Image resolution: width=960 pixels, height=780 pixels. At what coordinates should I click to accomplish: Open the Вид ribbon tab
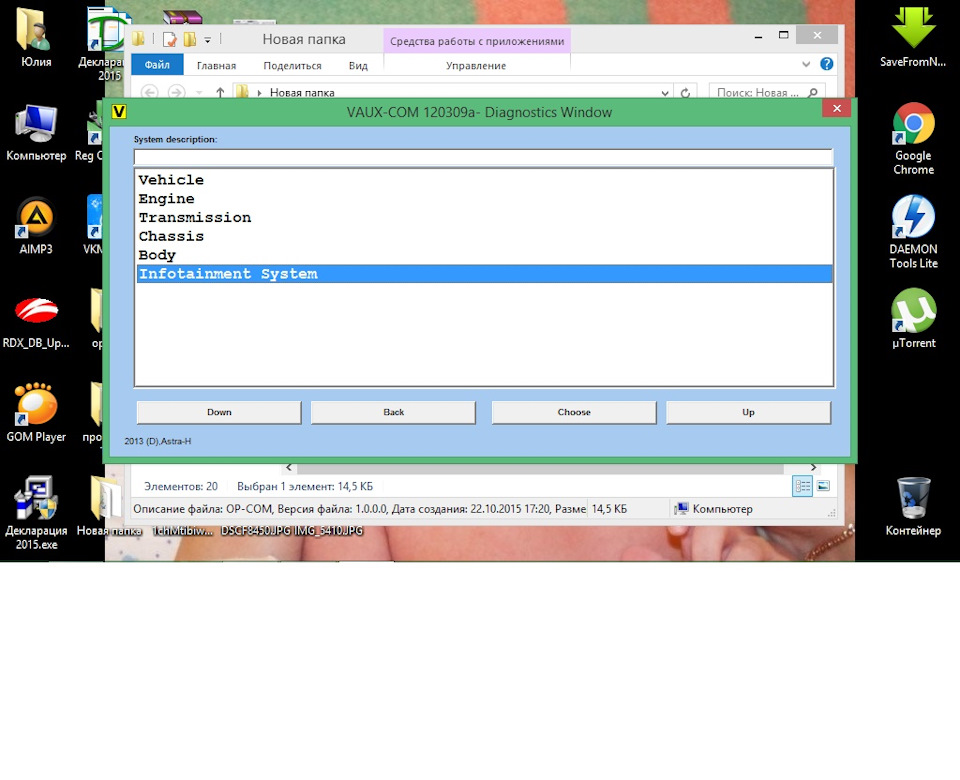358,66
